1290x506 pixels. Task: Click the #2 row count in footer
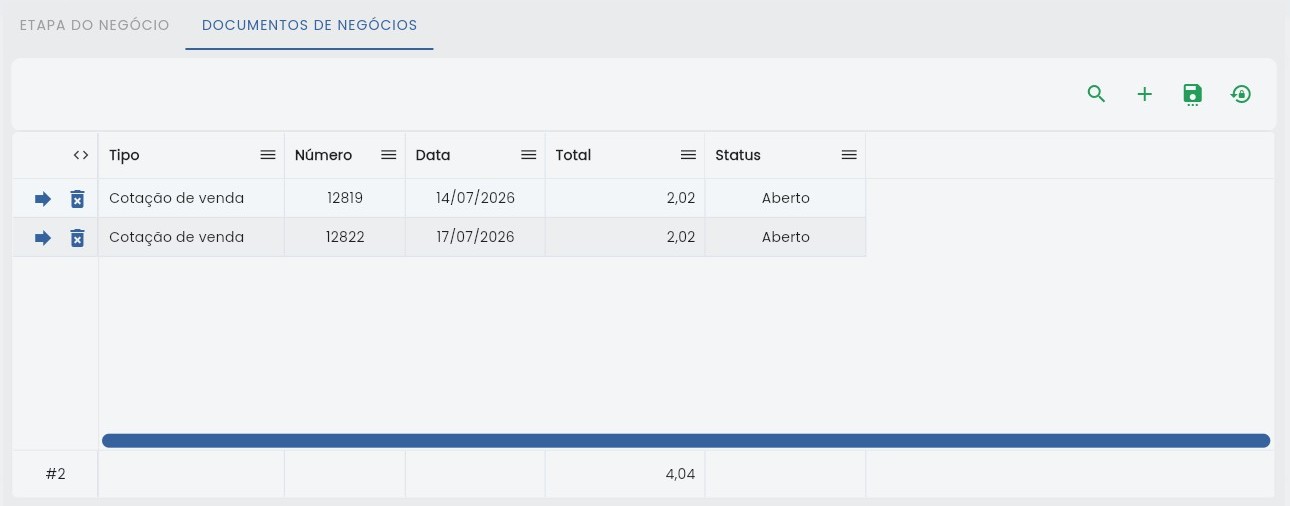[55, 474]
